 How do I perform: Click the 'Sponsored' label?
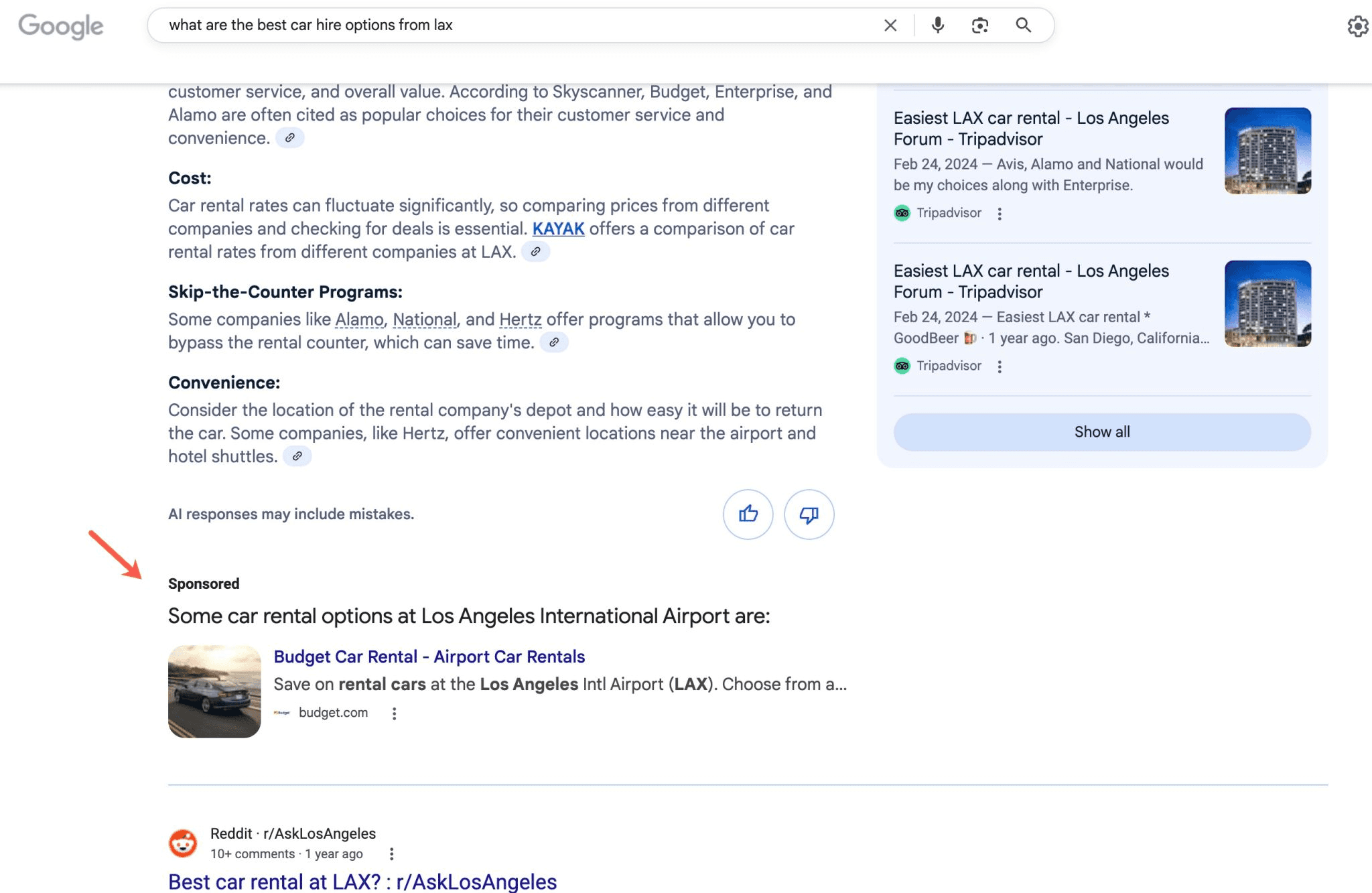click(x=204, y=583)
